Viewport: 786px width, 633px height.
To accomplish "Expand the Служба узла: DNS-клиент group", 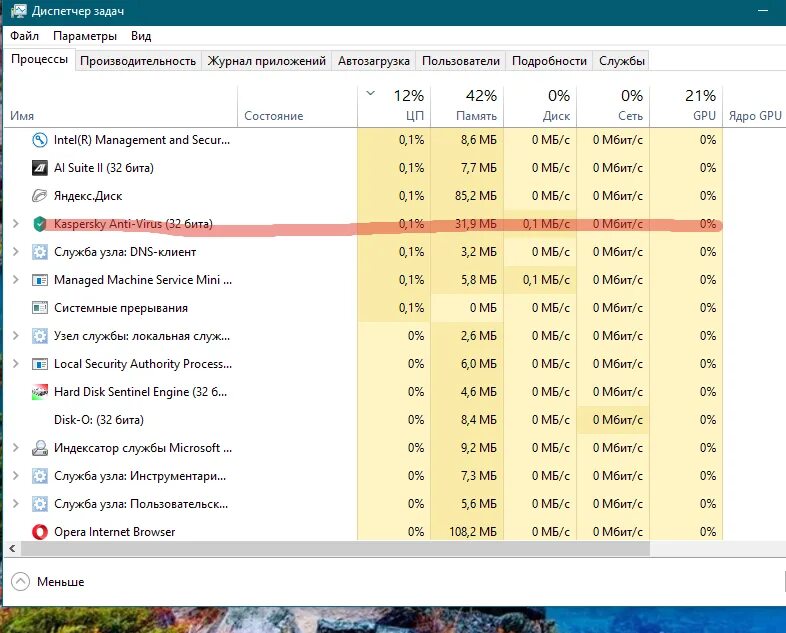I will point(16,252).
